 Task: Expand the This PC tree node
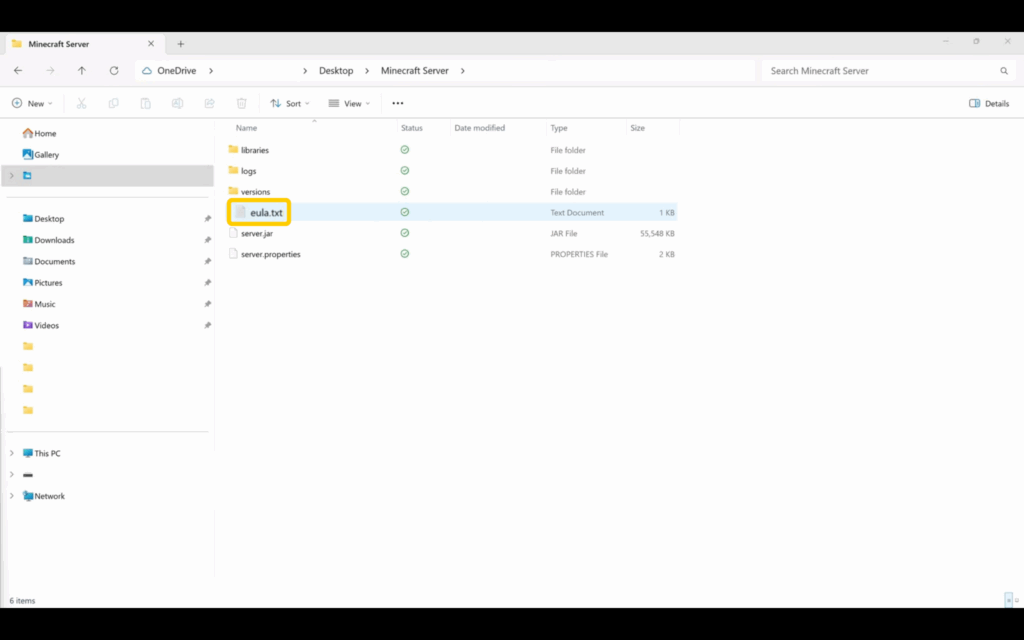(x=12, y=453)
